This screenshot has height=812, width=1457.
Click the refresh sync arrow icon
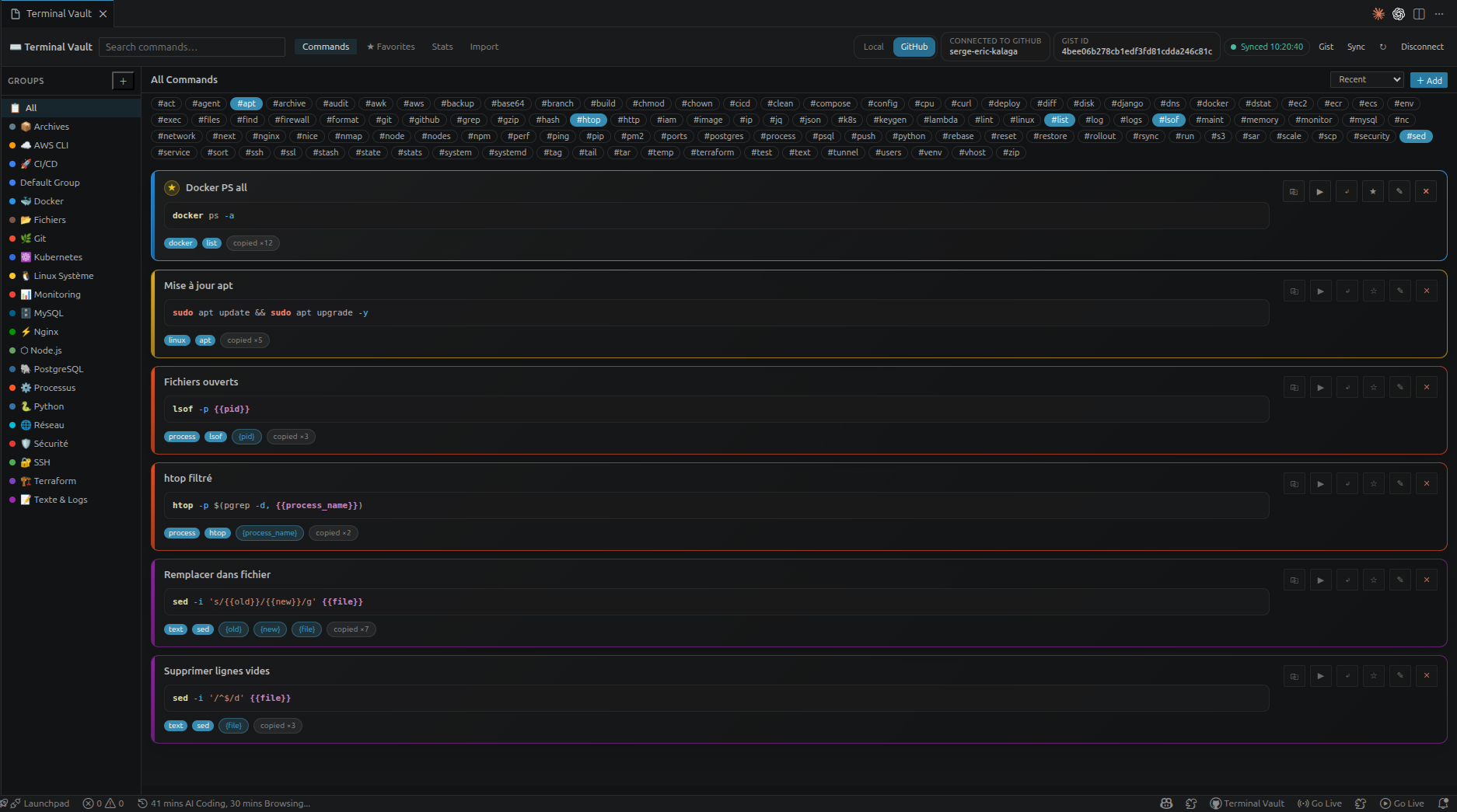click(1383, 47)
